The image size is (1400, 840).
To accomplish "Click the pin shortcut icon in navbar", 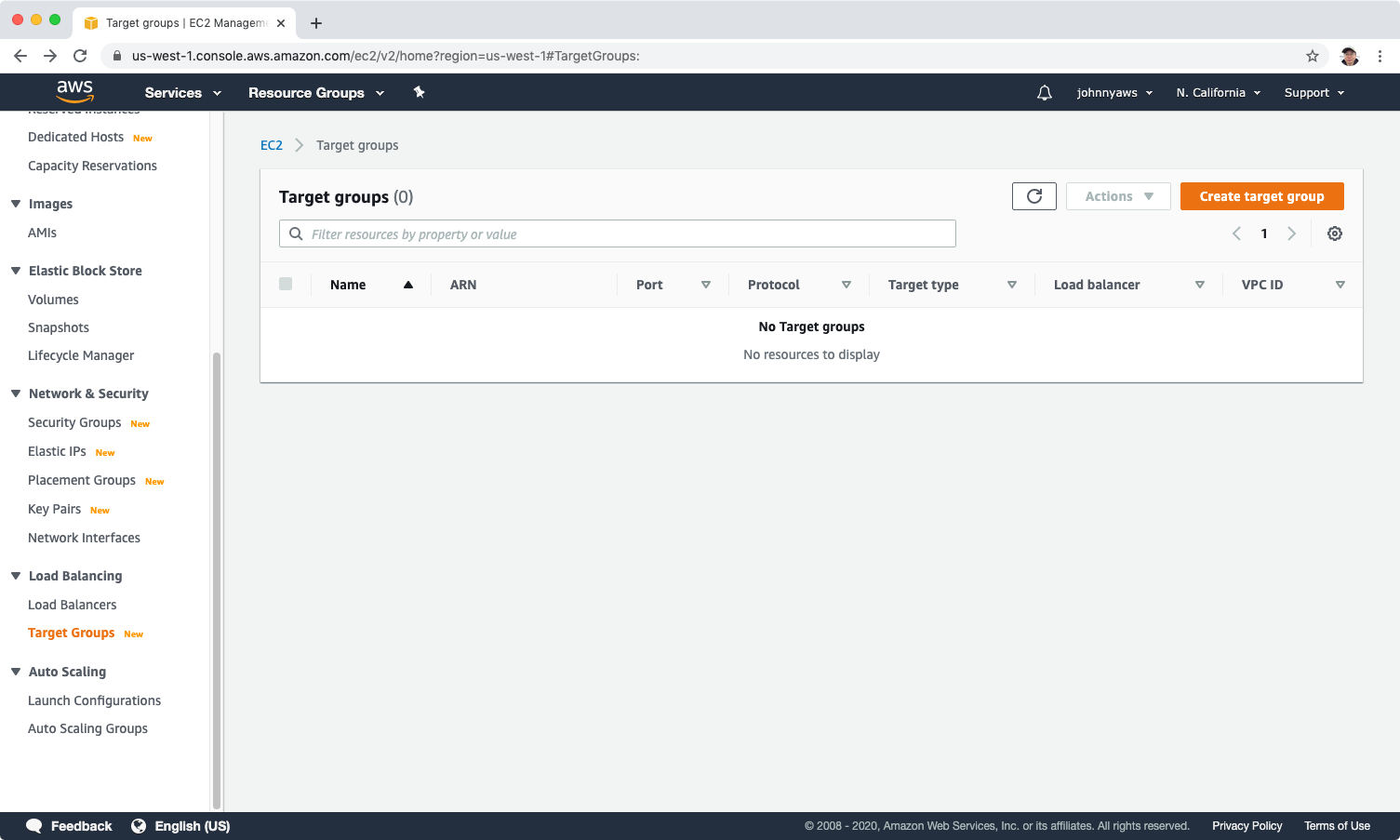I will point(419,92).
